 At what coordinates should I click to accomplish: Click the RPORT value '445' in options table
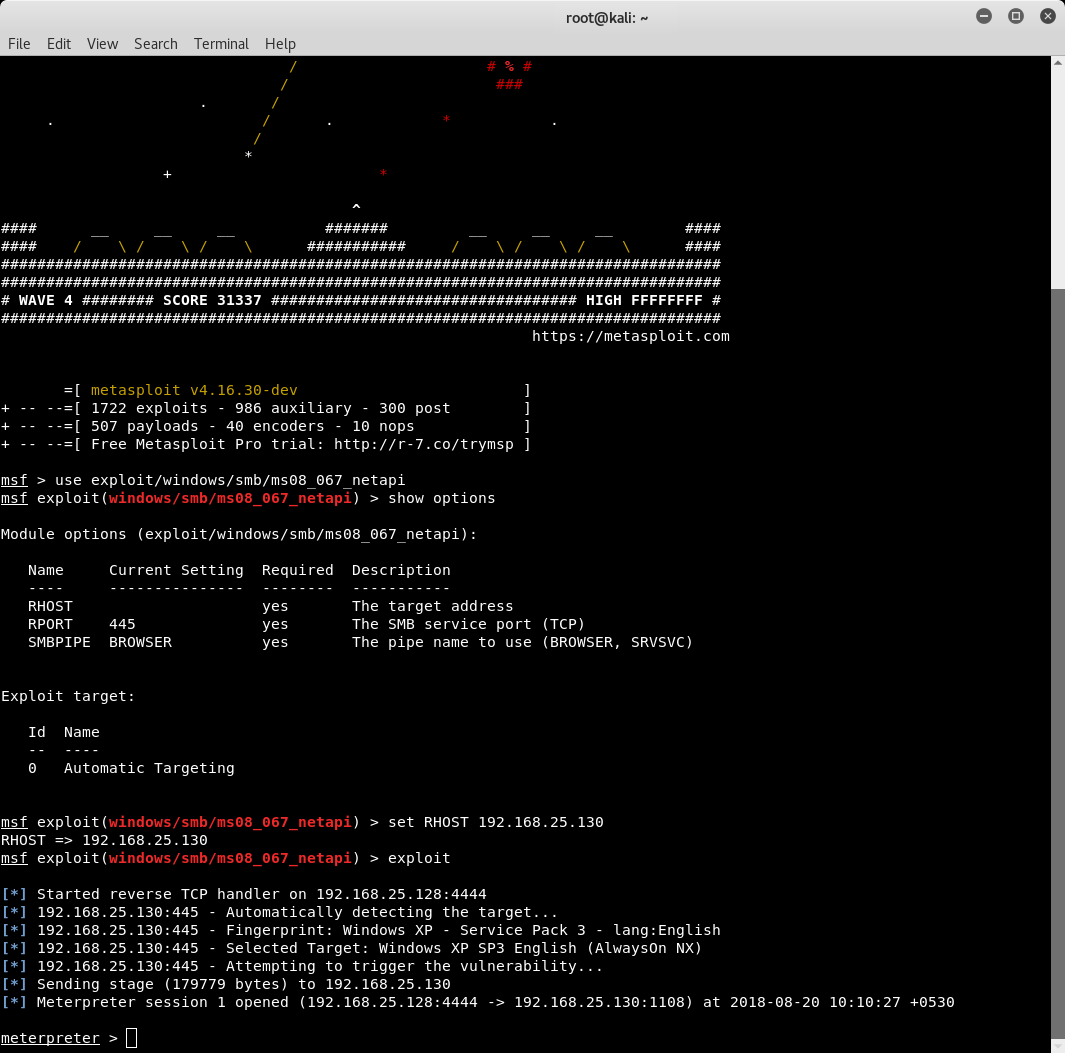[122, 624]
